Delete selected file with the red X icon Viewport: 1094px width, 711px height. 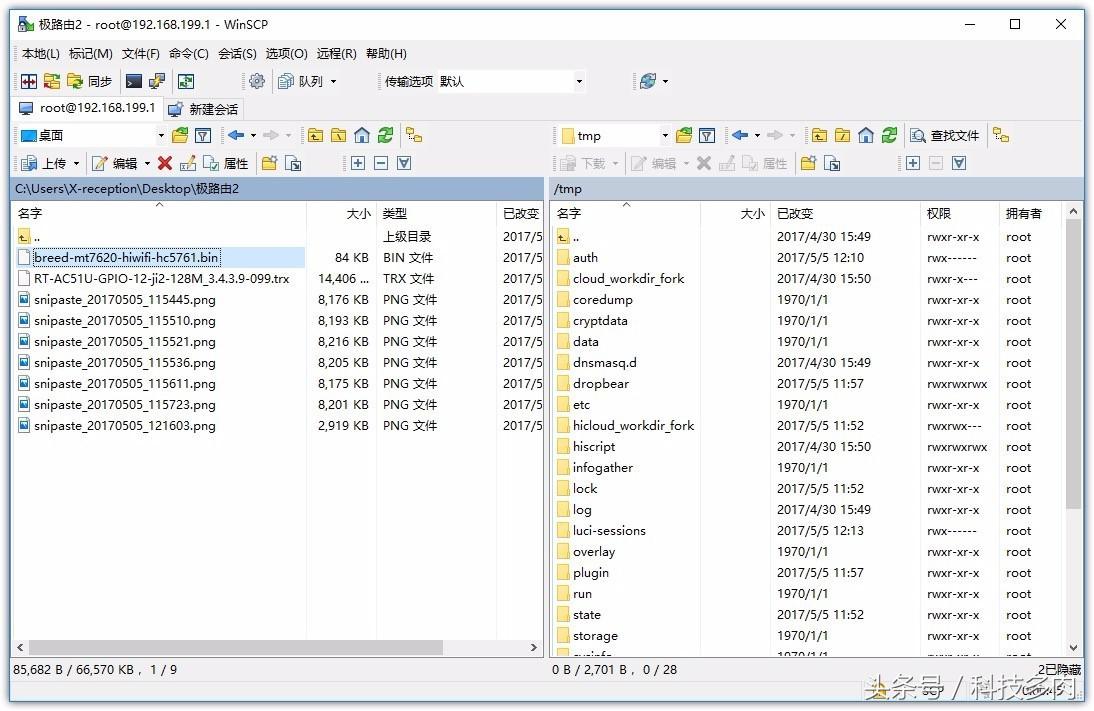pos(164,163)
